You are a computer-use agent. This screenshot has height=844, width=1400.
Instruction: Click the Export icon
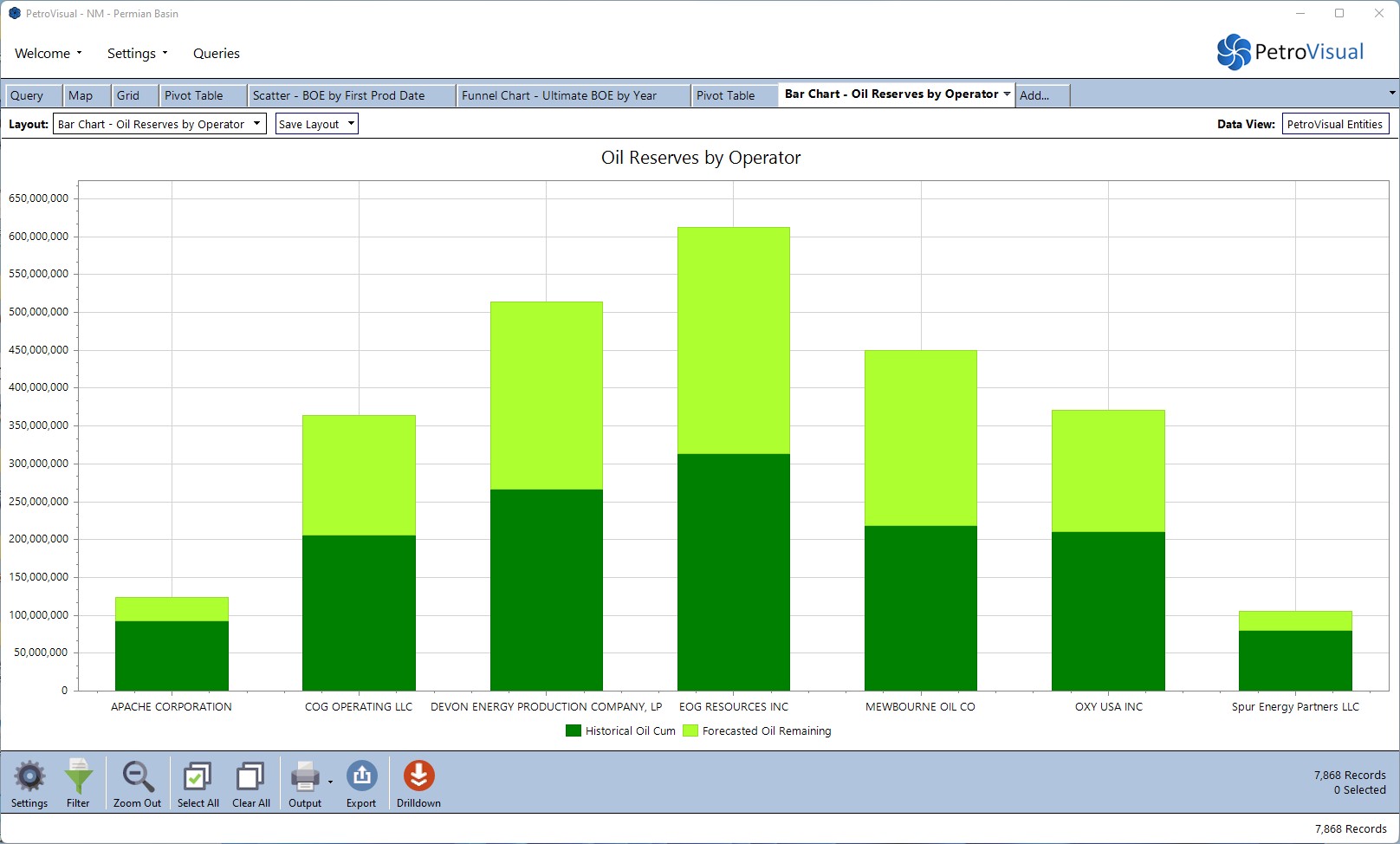pyautogui.click(x=361, y=777)
